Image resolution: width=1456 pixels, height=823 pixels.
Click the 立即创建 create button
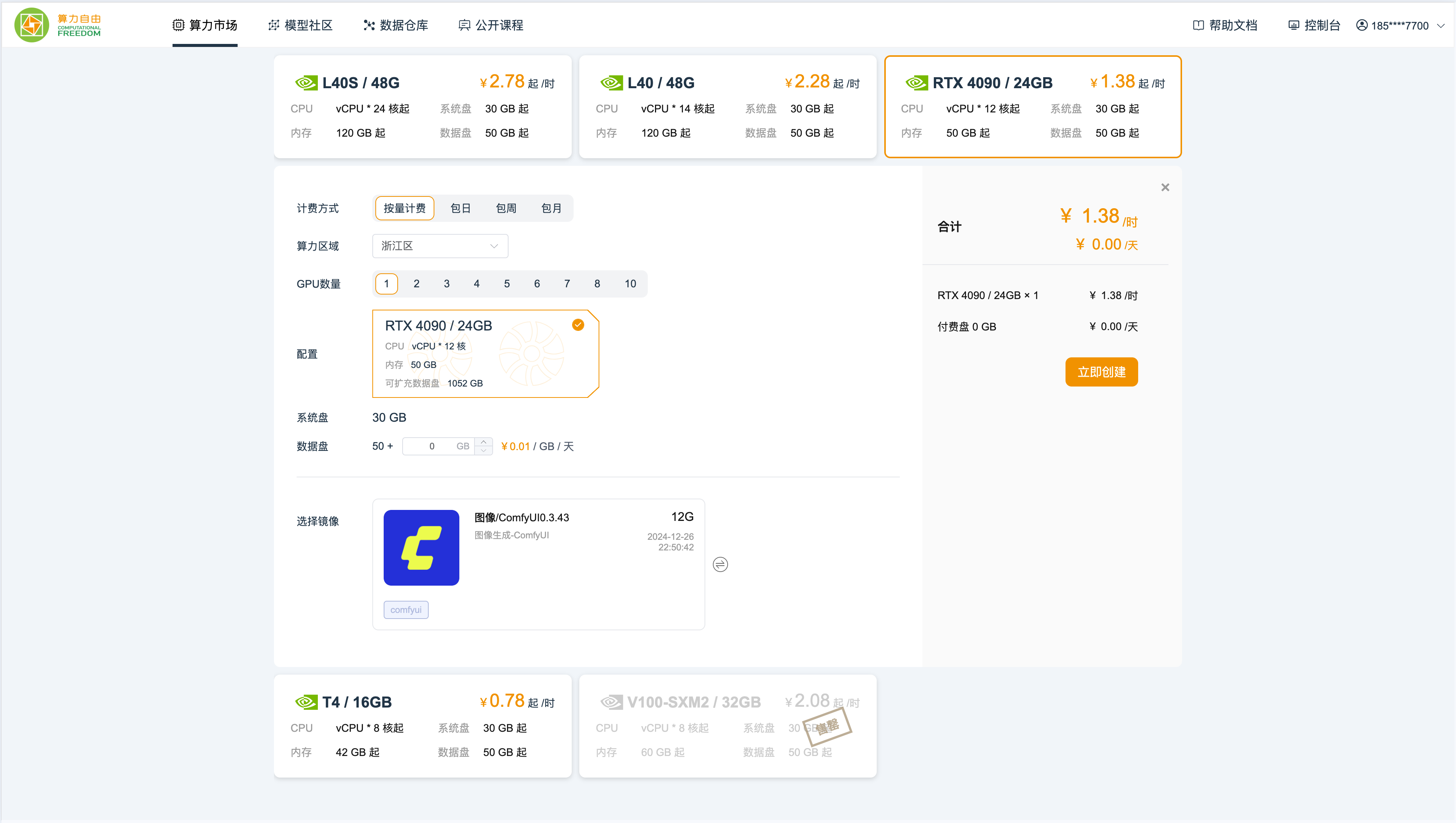[x=1101, y=372]
